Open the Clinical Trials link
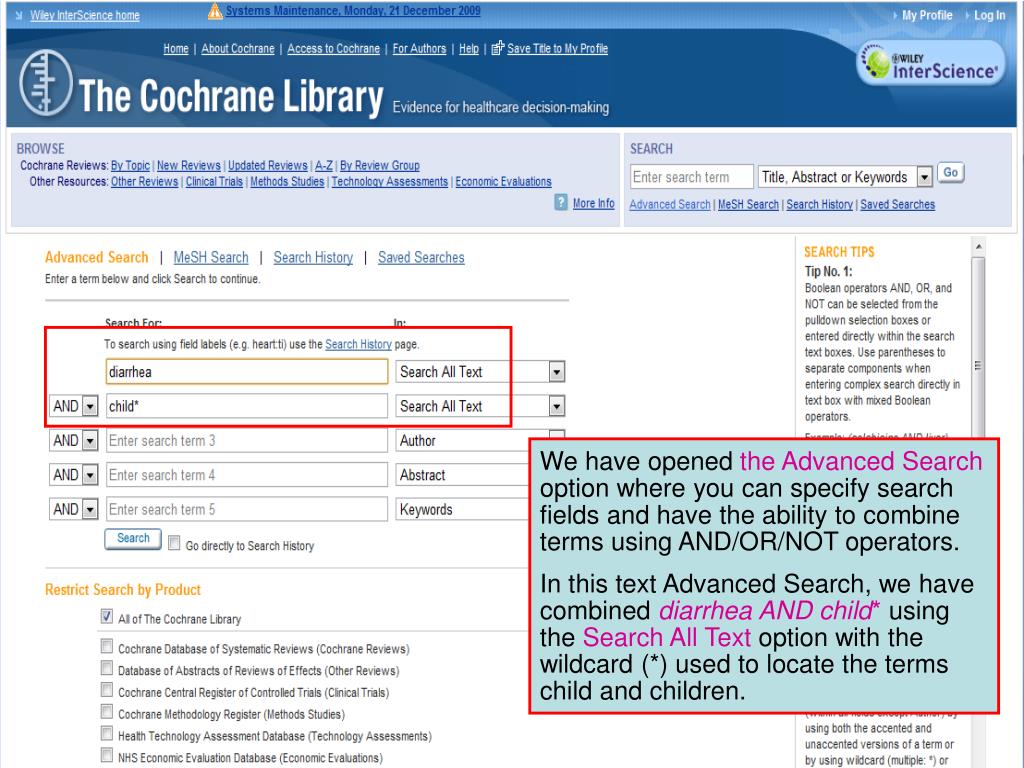 214,182
